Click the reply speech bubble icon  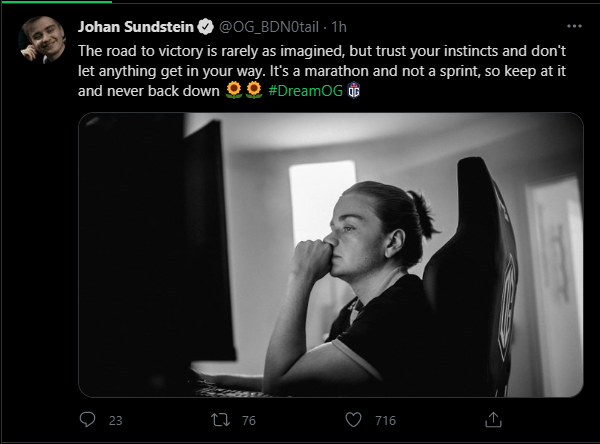pos(87,420)
